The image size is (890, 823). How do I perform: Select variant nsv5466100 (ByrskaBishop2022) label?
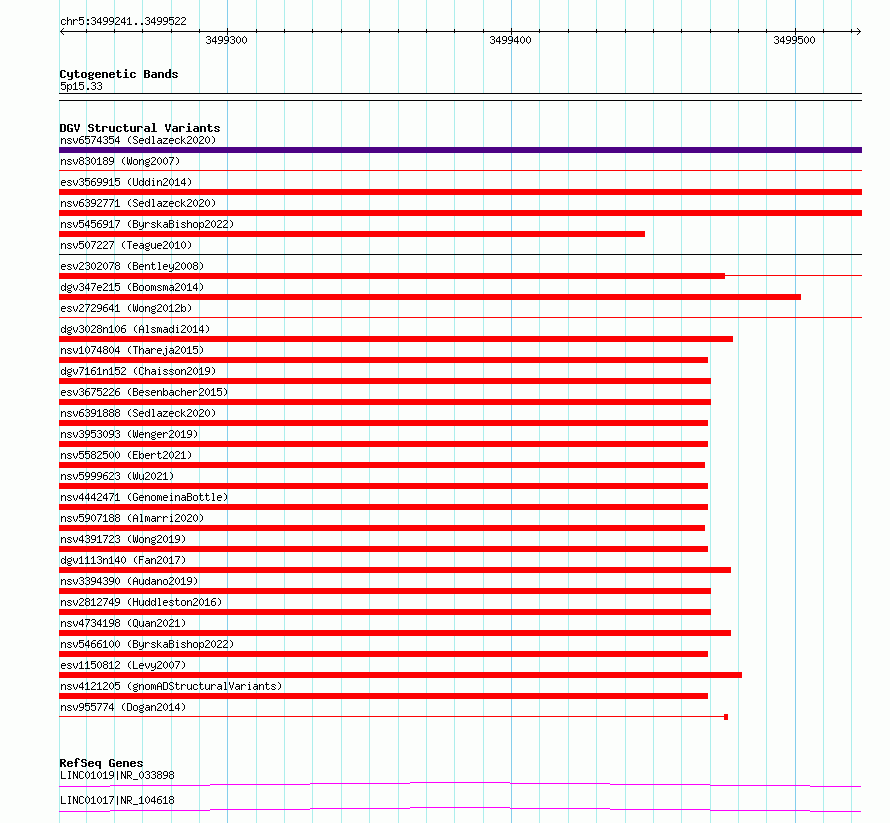click(x=147, y=644)
